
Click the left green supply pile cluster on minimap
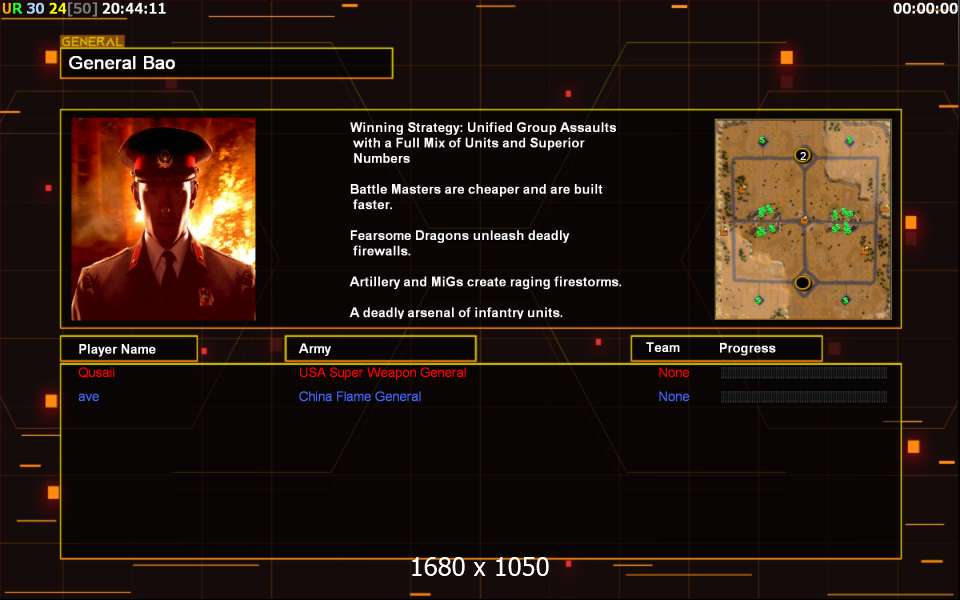766,221
